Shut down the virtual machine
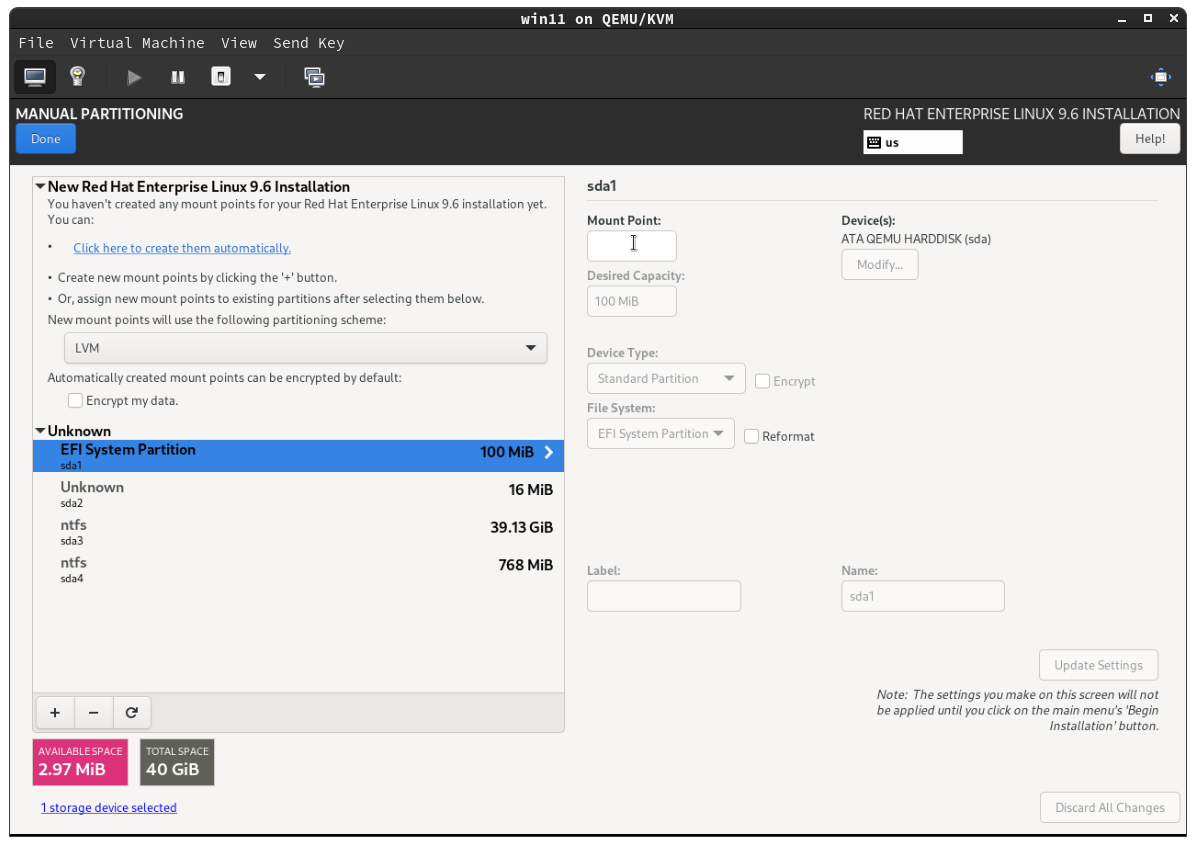Image resolution: width=1196 pixels, height=846 pixels. tap(220, 76)
